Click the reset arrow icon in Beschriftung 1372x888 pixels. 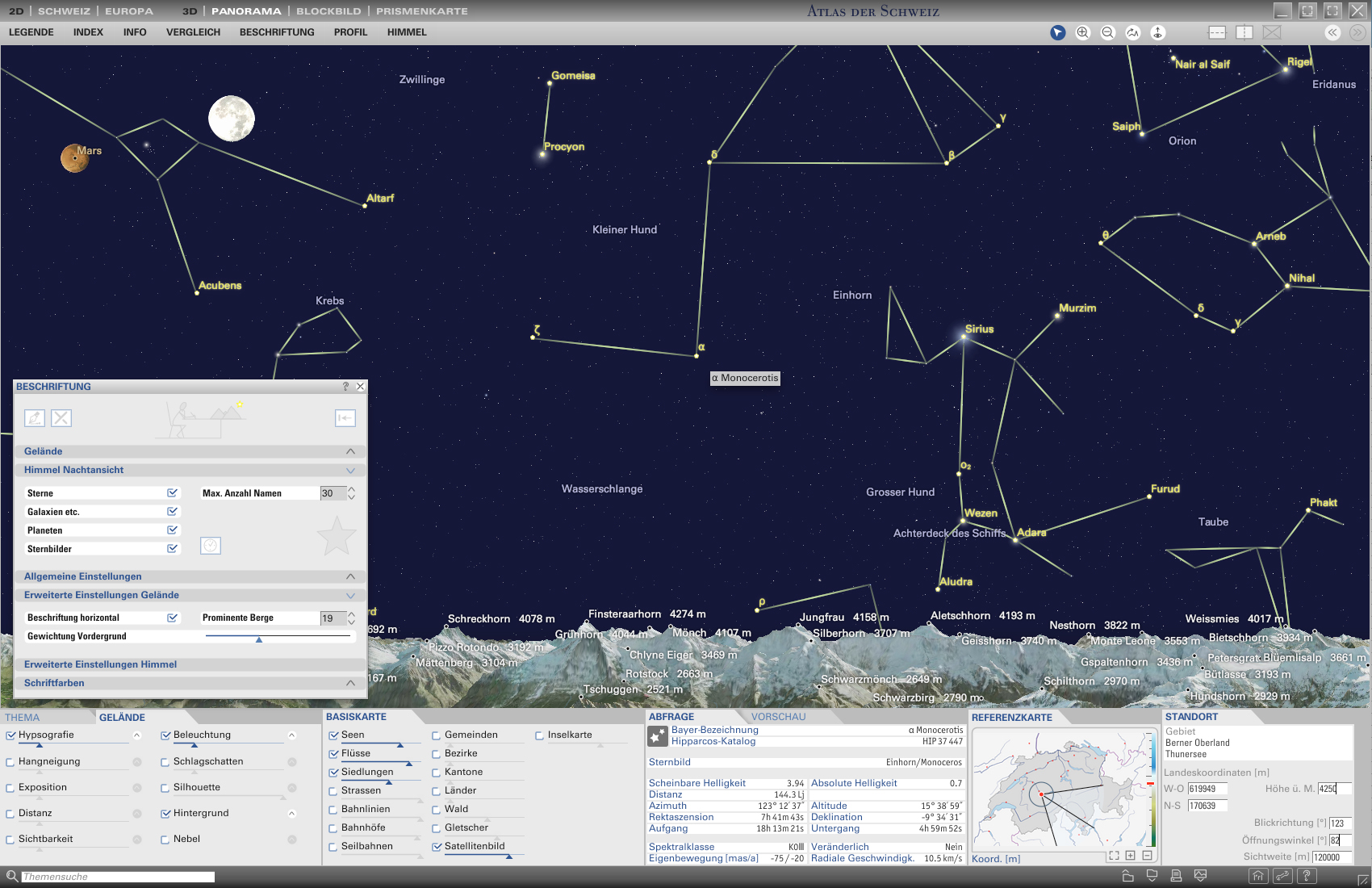345,417
